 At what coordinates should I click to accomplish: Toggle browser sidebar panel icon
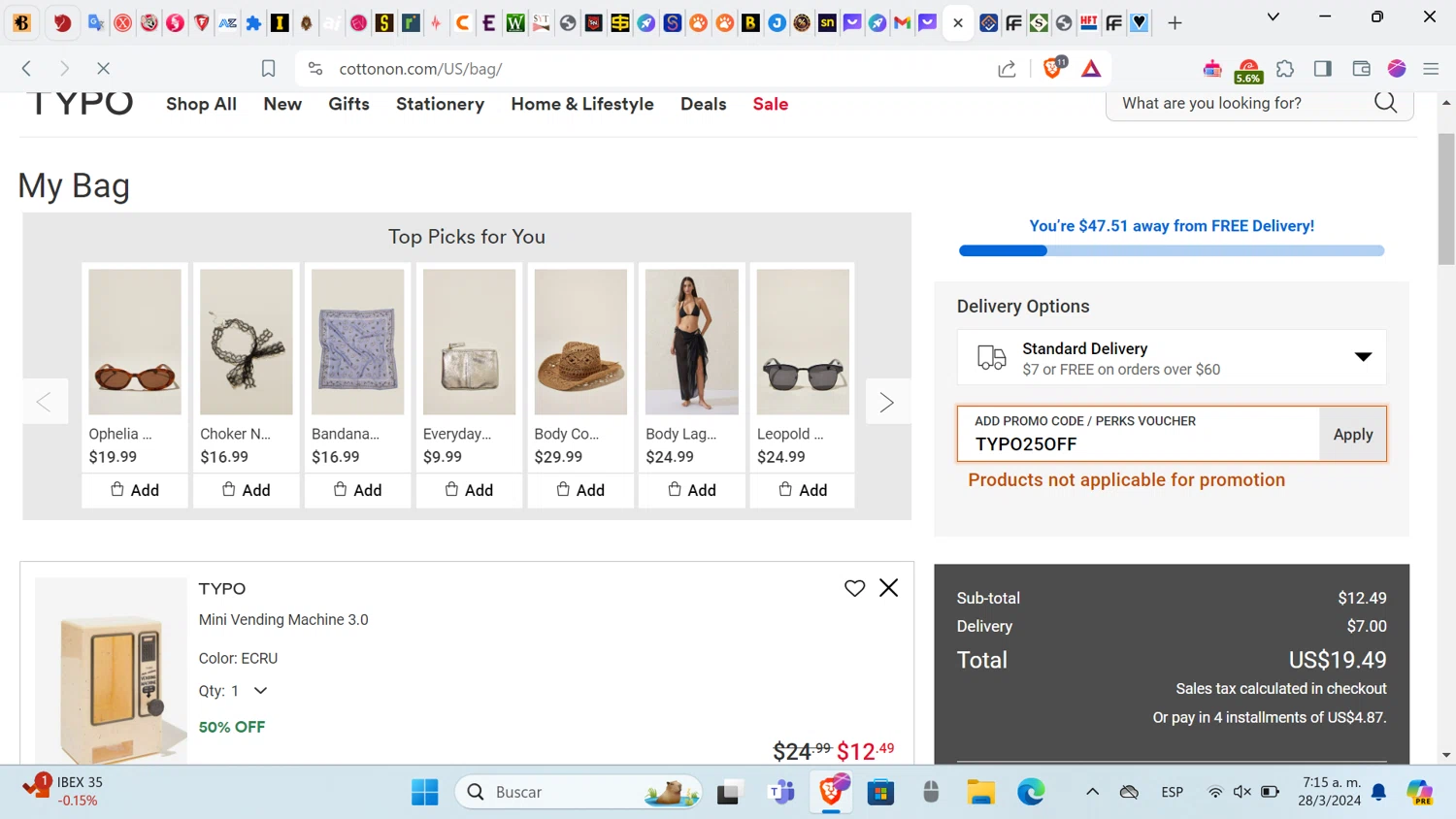pyautogui.click(x=1322, y=68)
